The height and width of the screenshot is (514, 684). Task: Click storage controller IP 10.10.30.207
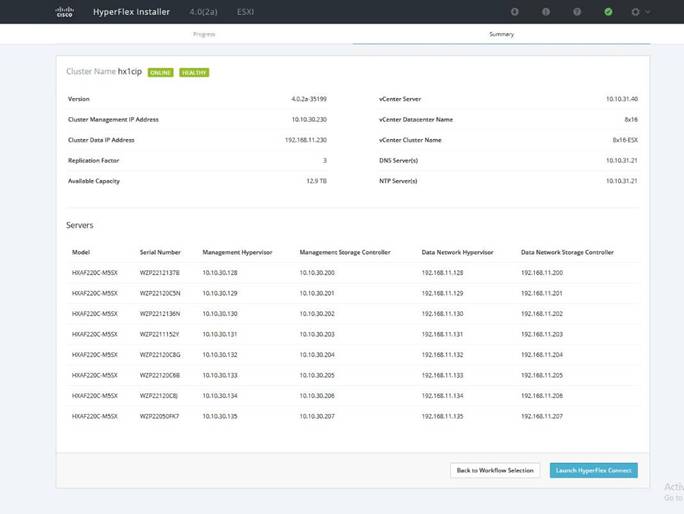[x=317, y=416]
